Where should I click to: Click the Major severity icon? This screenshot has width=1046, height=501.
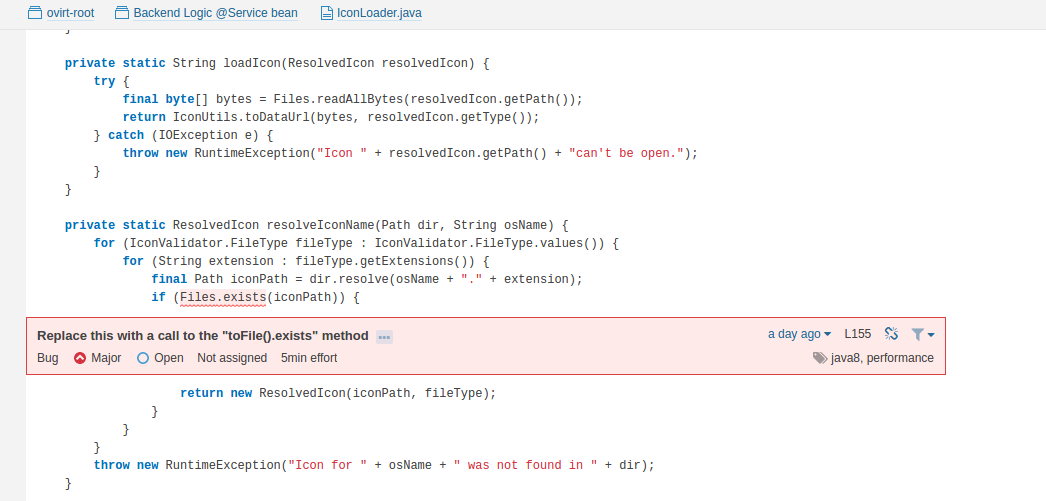pyautogui.click(x=80, y=358)
